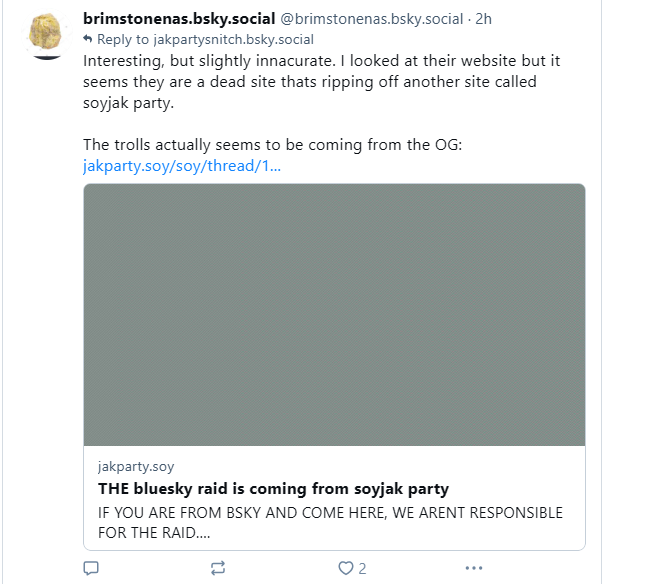Image resolution: width=668 pixels, height=584 pixels.
Task: Open the post via the 2h timestamp
Action: pos(483,19)
